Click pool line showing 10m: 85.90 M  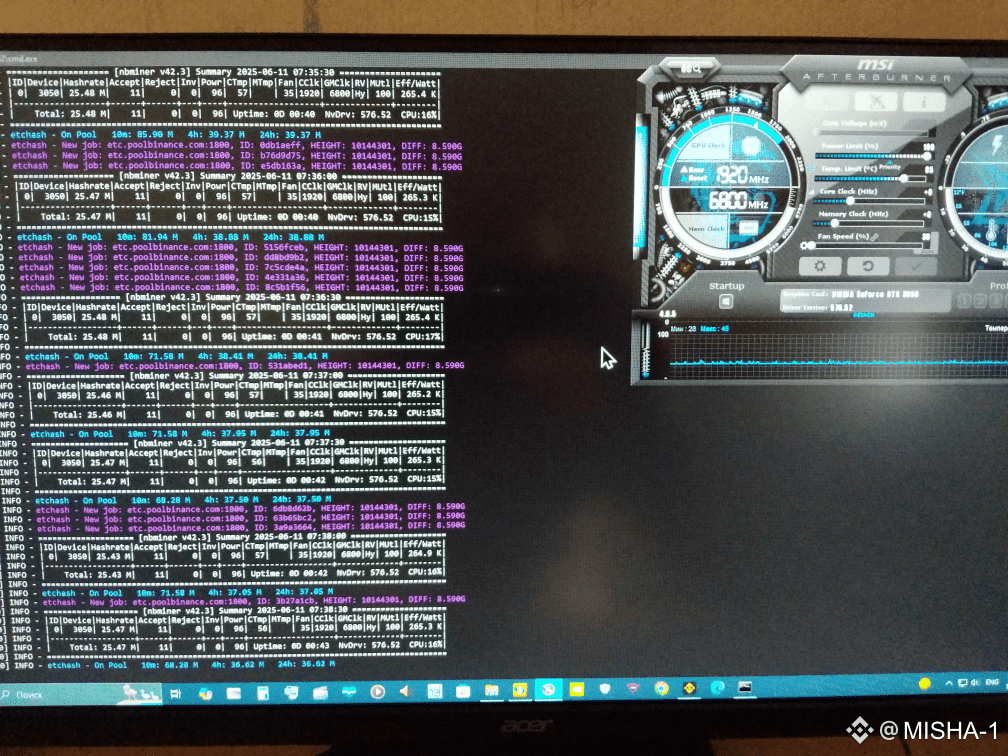[166, 135]
